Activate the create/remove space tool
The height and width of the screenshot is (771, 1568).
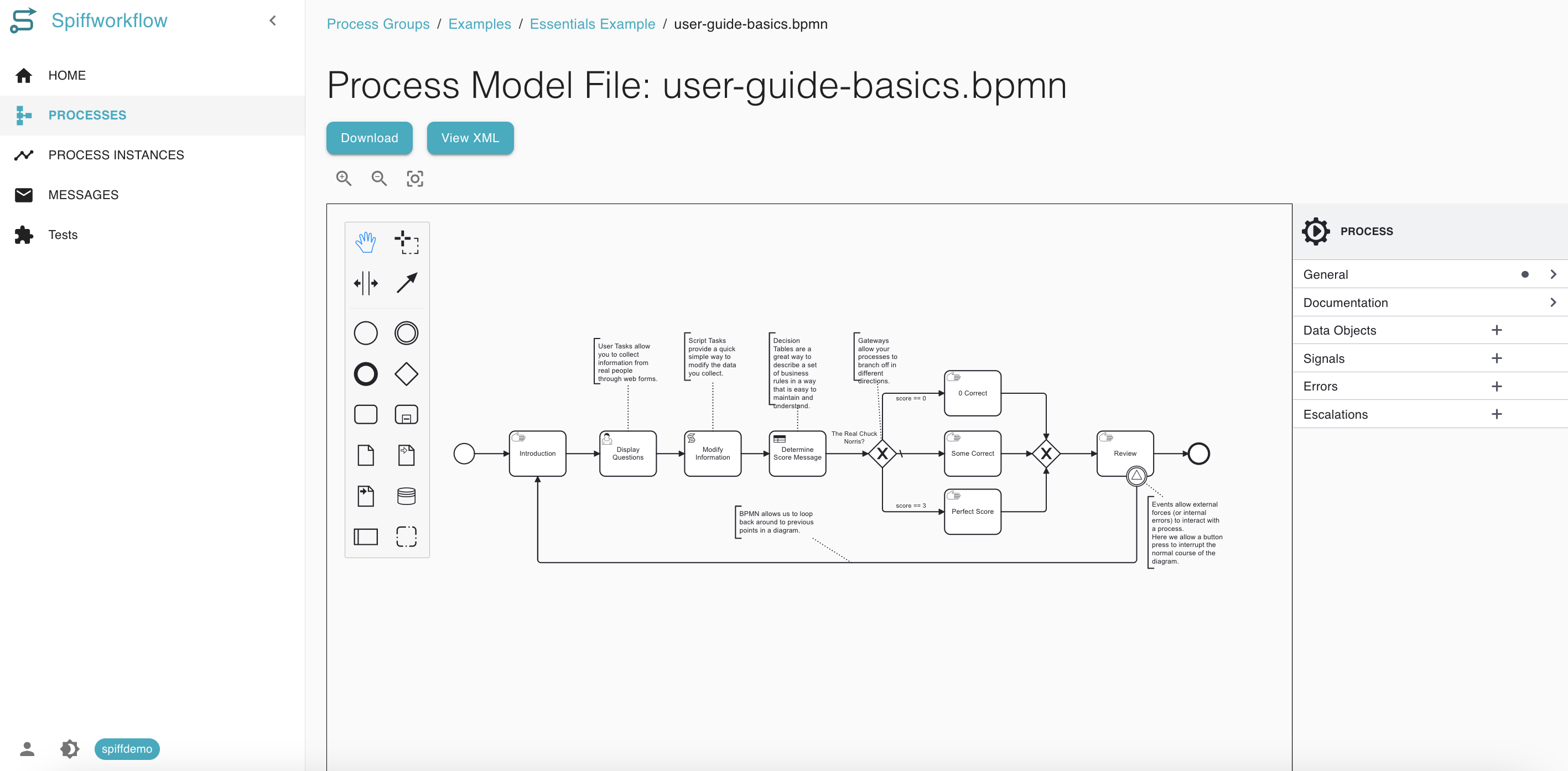pos(365,283)
